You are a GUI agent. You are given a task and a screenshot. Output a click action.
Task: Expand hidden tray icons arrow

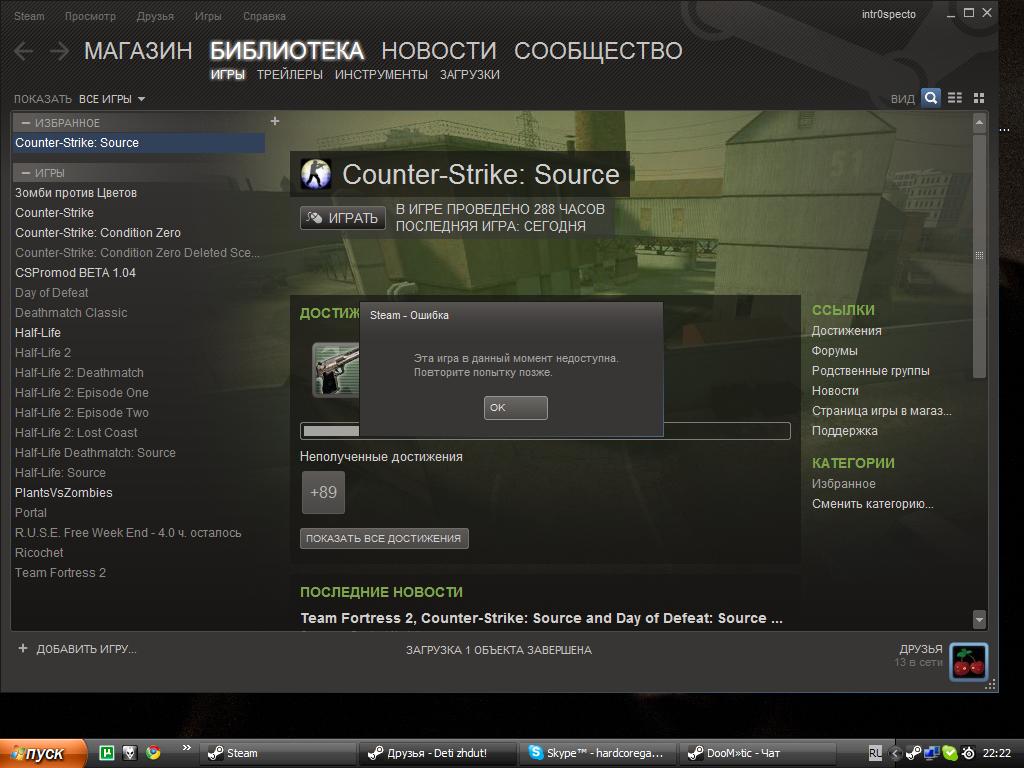coord(895,753)
